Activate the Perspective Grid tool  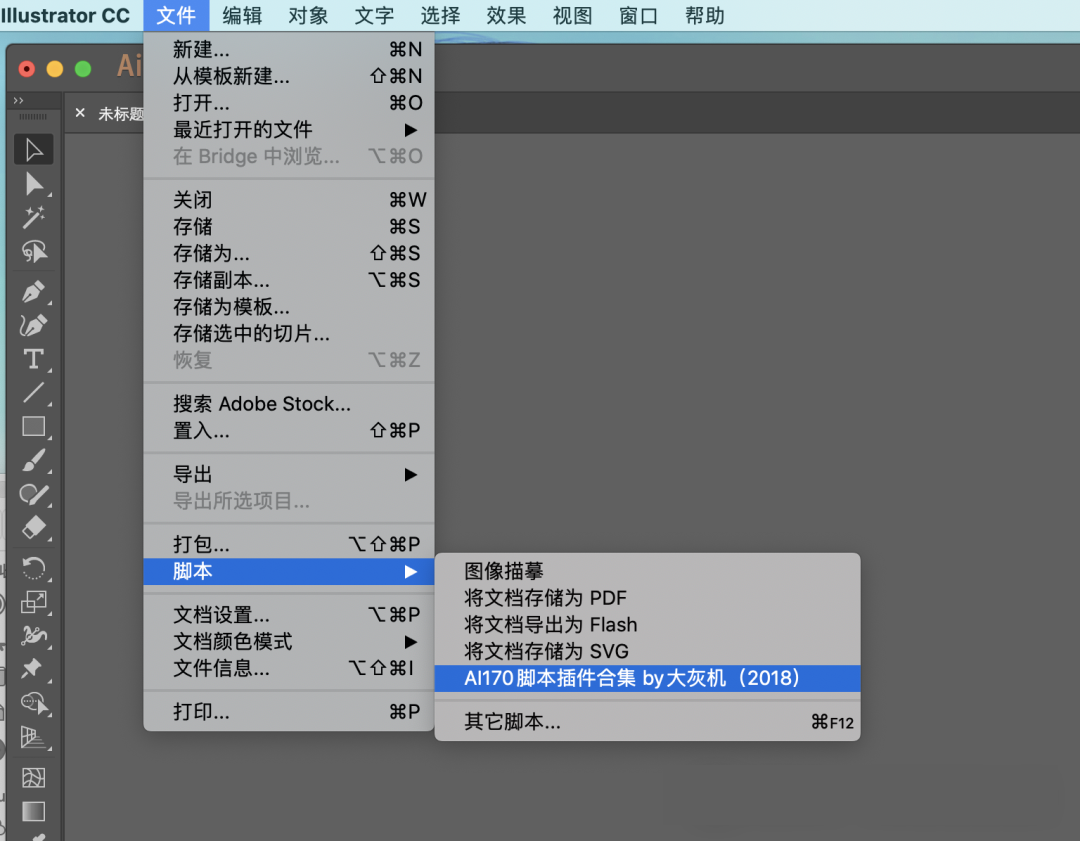(33, 737)
